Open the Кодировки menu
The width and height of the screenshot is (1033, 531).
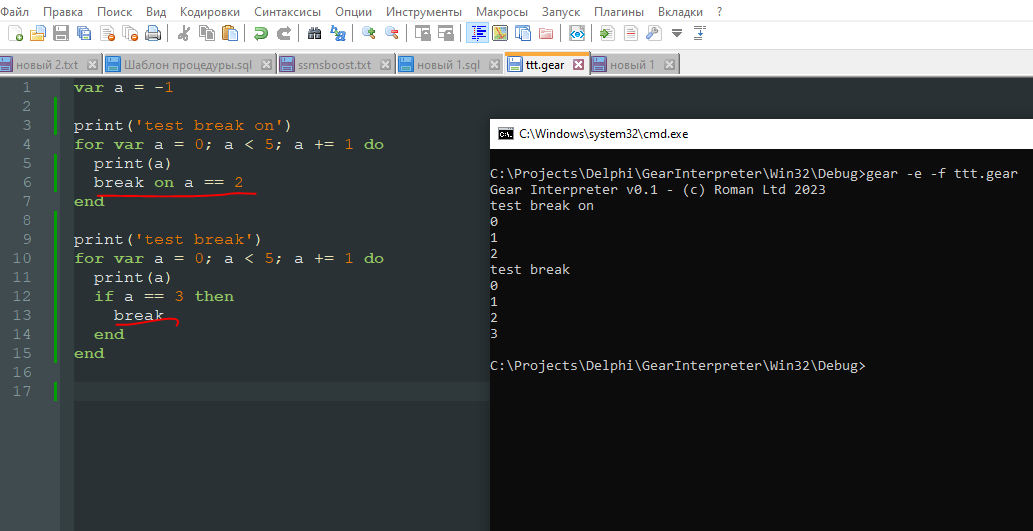click(x=210, y=11)
